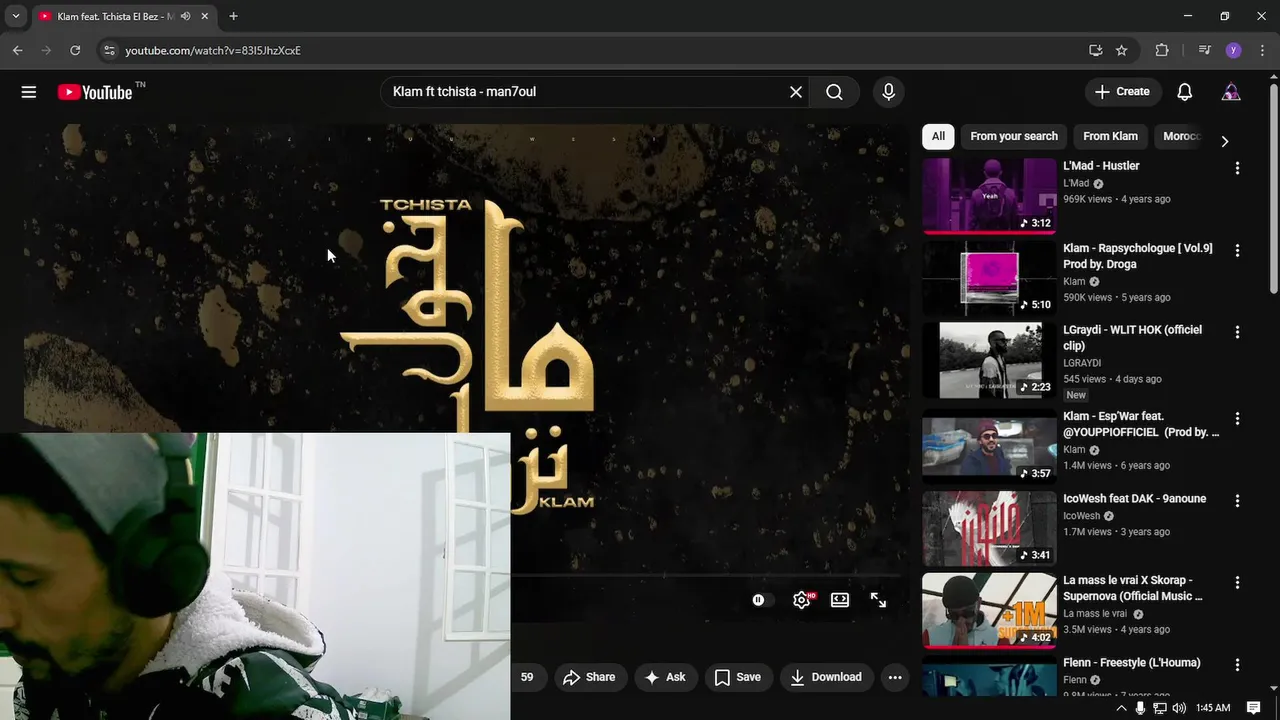
Task: Open more actions ellipsis below the video
Action: [x=895, y=677]
